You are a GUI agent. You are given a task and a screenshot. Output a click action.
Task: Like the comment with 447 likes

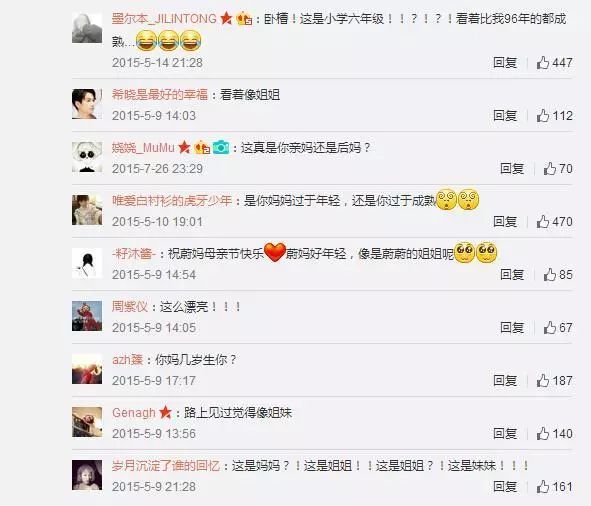pyautogui.click(x=543, y=63)
